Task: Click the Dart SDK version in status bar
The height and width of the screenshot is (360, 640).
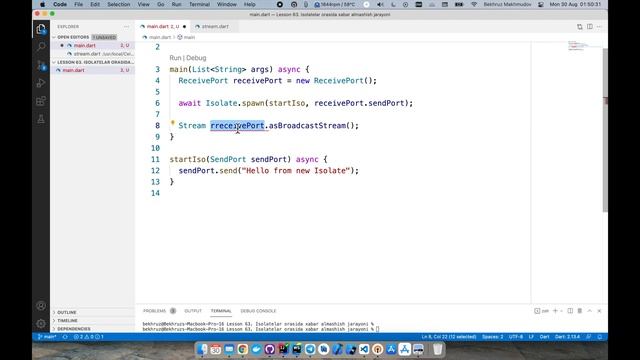Action: tap(567, 337)
